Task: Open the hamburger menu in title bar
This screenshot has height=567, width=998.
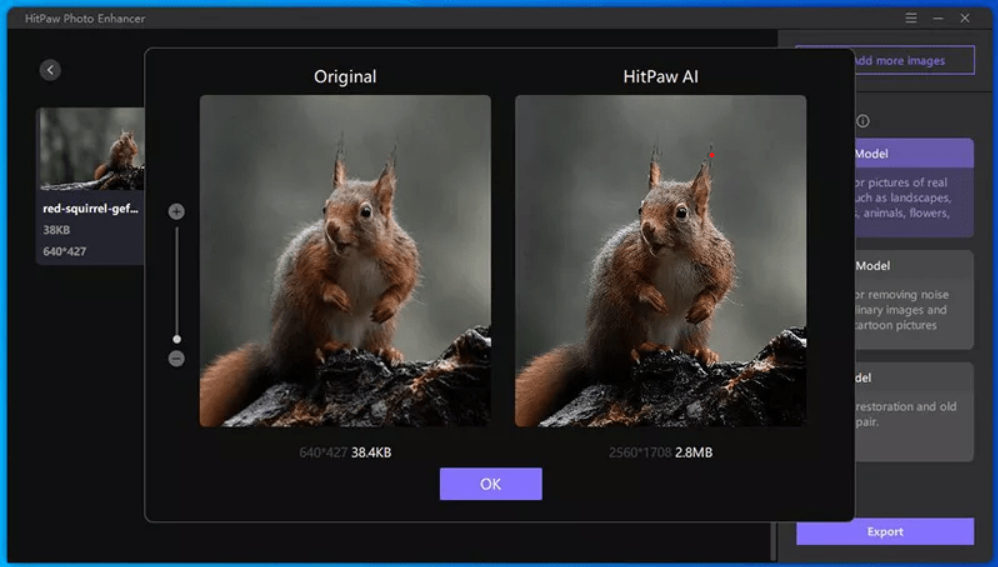Action: click(x=911, y=18)
